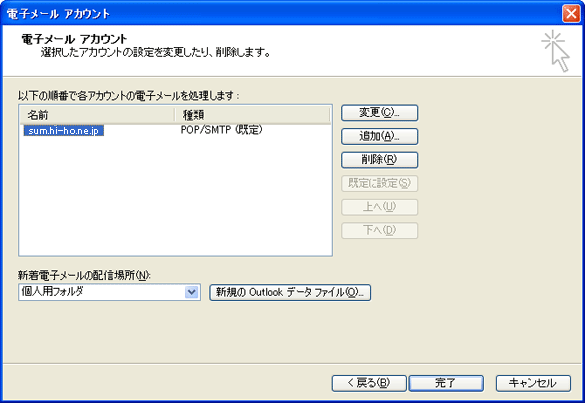This screenshot has height=403, width=585.
Task: Click the disabled 上へ(U) button
Action: 379,207
